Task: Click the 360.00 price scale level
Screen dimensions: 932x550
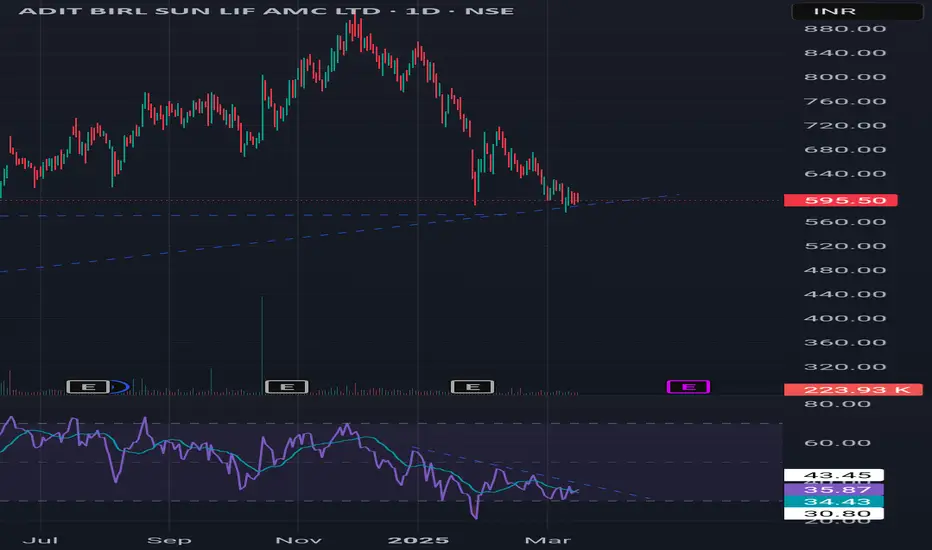Action: [845, 342]
